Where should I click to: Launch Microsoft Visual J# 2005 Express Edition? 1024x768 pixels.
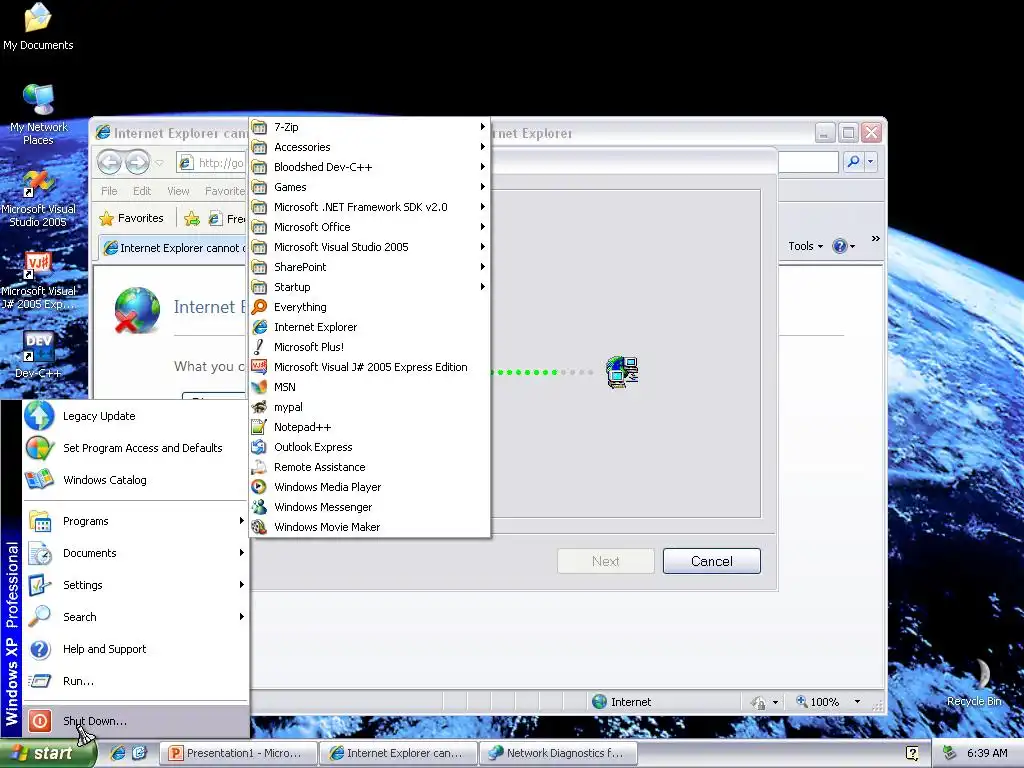click(370, 367)
